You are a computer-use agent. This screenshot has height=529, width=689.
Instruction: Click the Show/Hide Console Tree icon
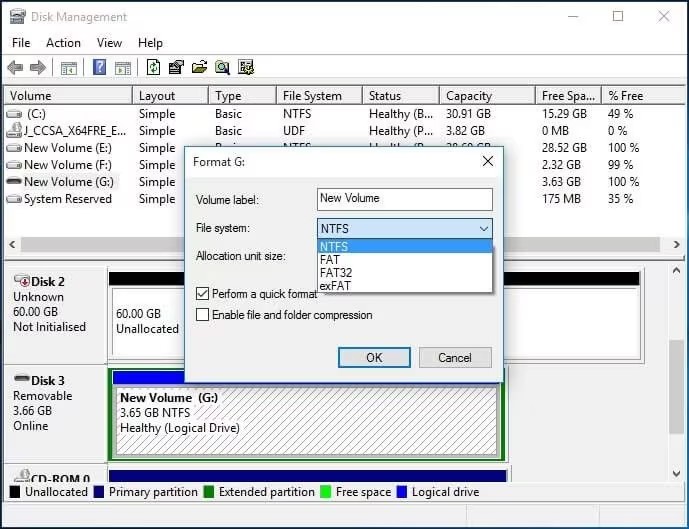[x=69, y=68]
